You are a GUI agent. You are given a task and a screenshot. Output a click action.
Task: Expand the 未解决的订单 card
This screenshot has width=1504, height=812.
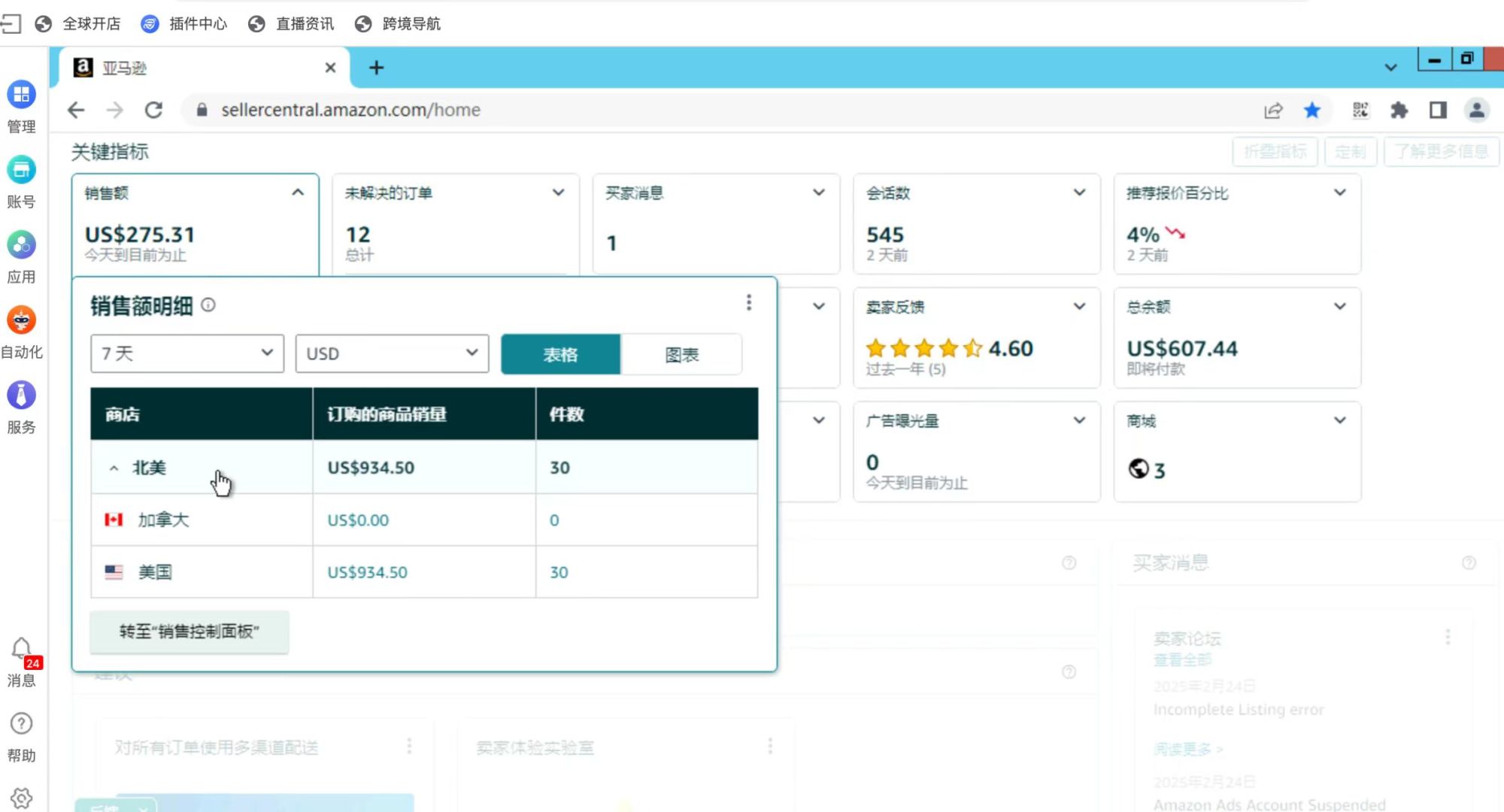558,192
